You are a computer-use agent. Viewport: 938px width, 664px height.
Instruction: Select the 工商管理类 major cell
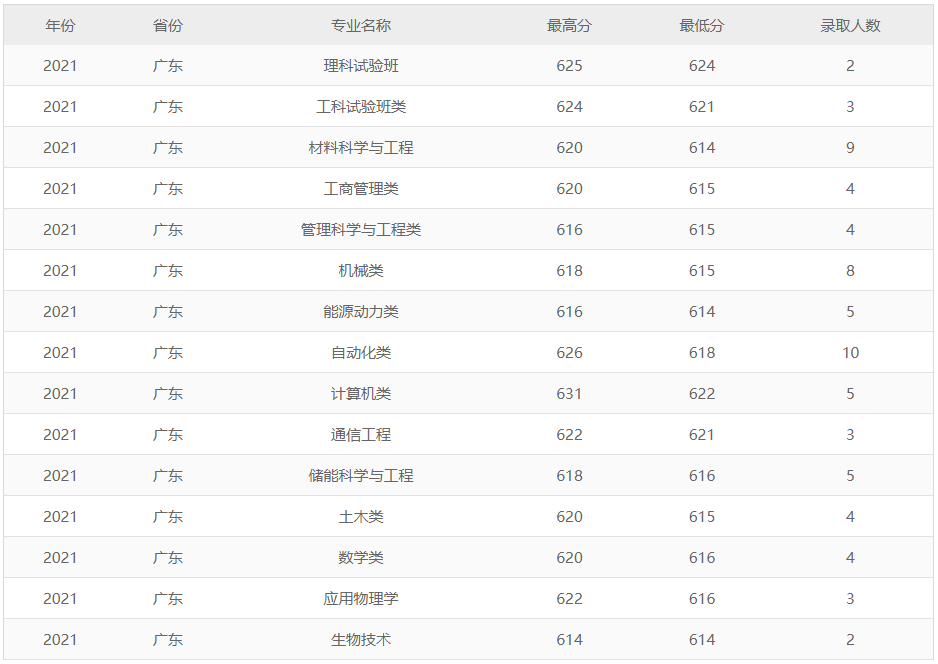click(x=361, y=189)
